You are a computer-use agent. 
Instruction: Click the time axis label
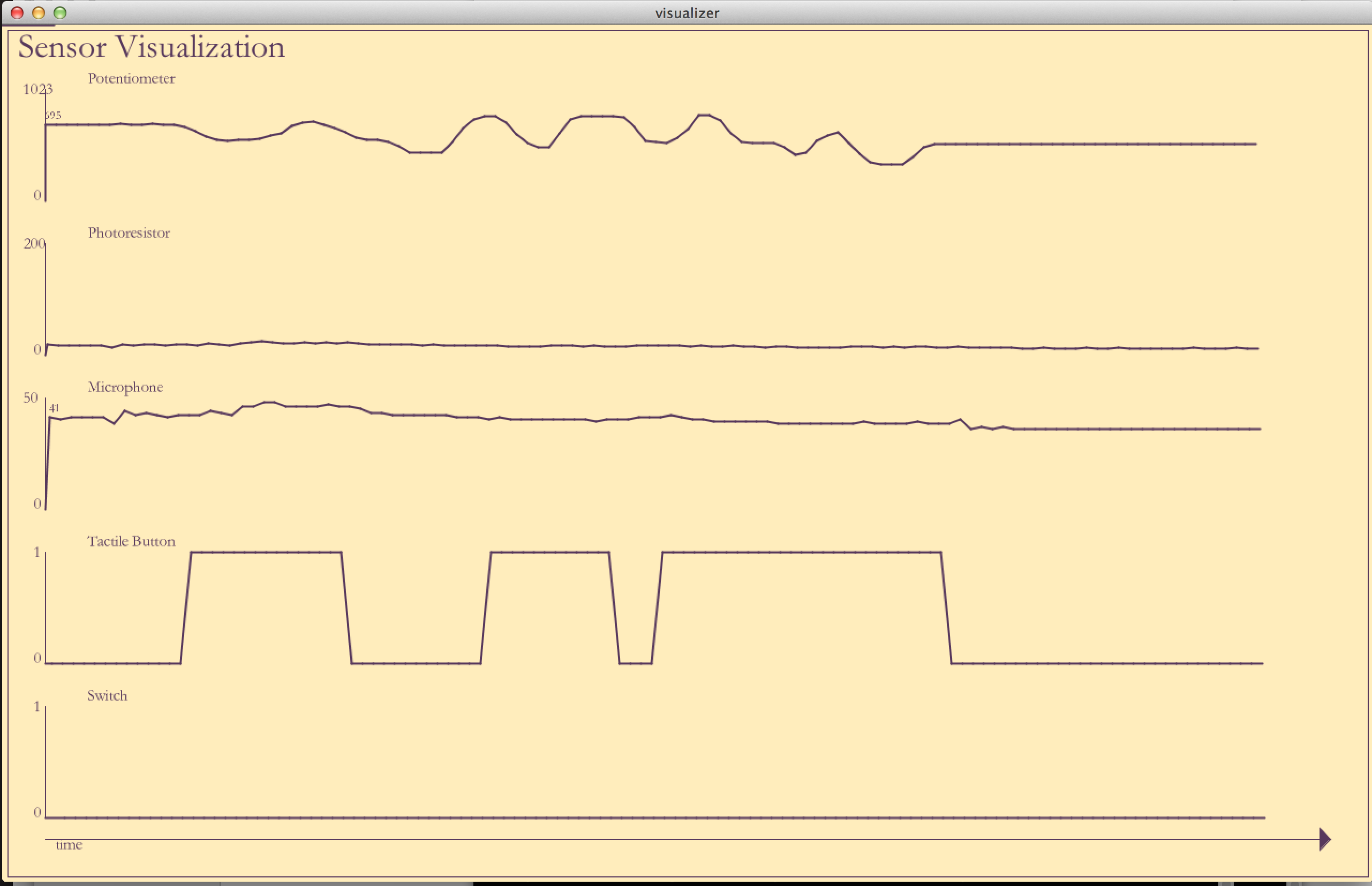(x=69, y=845)
